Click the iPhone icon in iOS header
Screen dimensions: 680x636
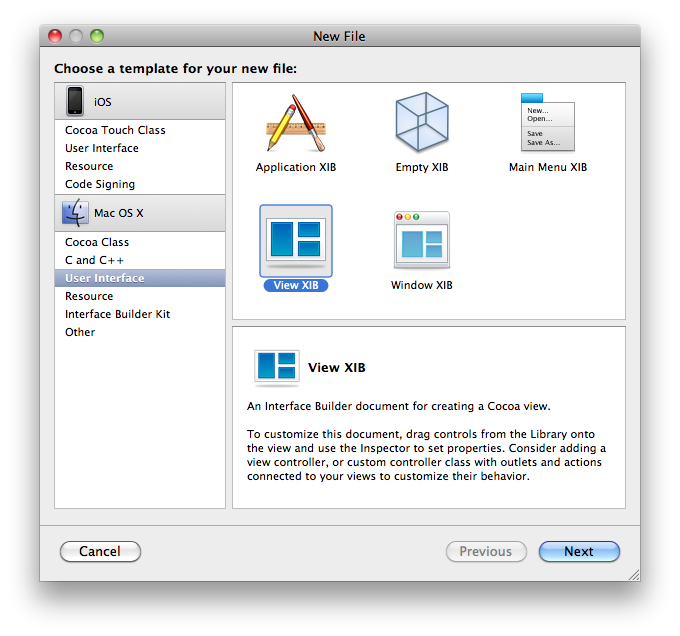pyautogui.click(x=75, y=102)
